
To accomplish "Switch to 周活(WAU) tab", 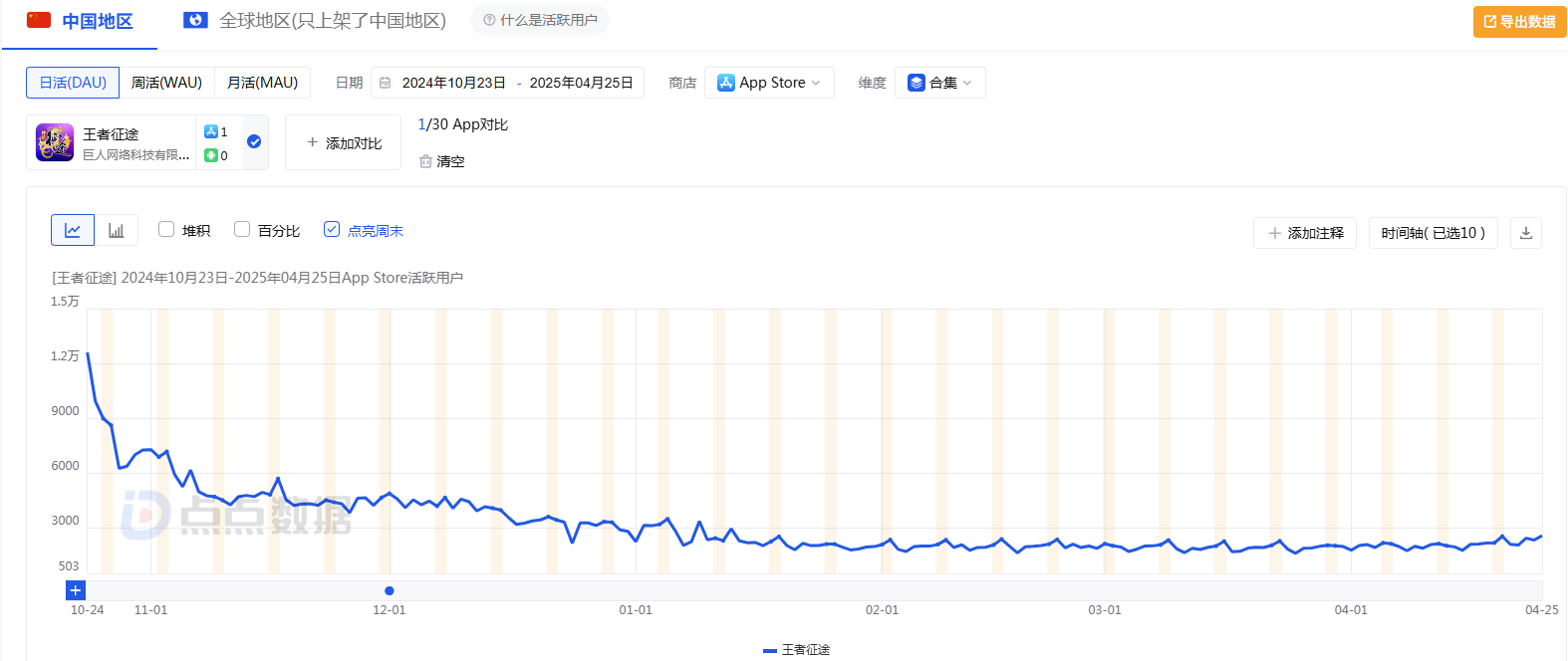I will point(166,83).
